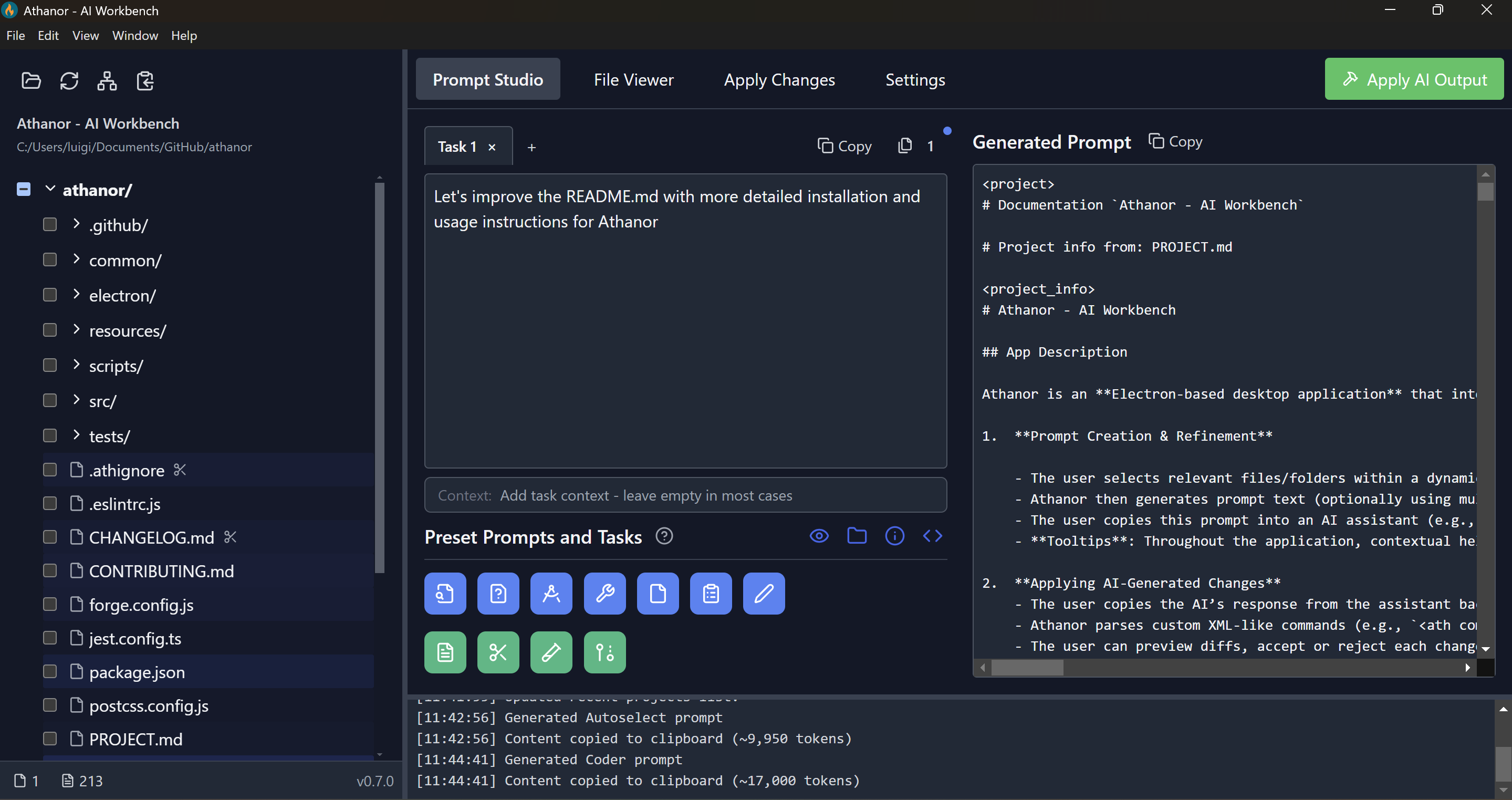Expand the tests/ folder

tap(76, 435)
